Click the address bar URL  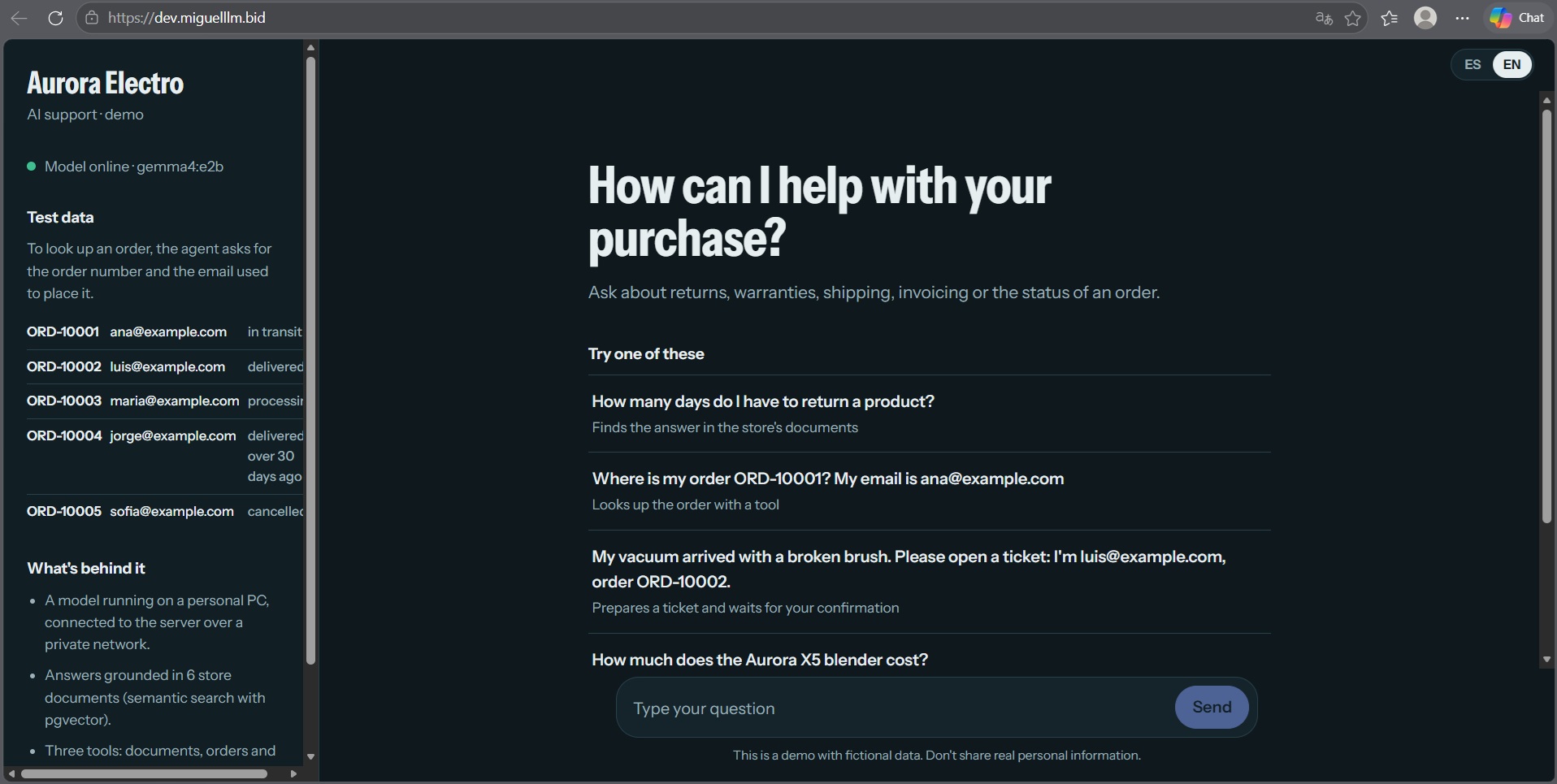pyautogui.click(x=187, y=18)
